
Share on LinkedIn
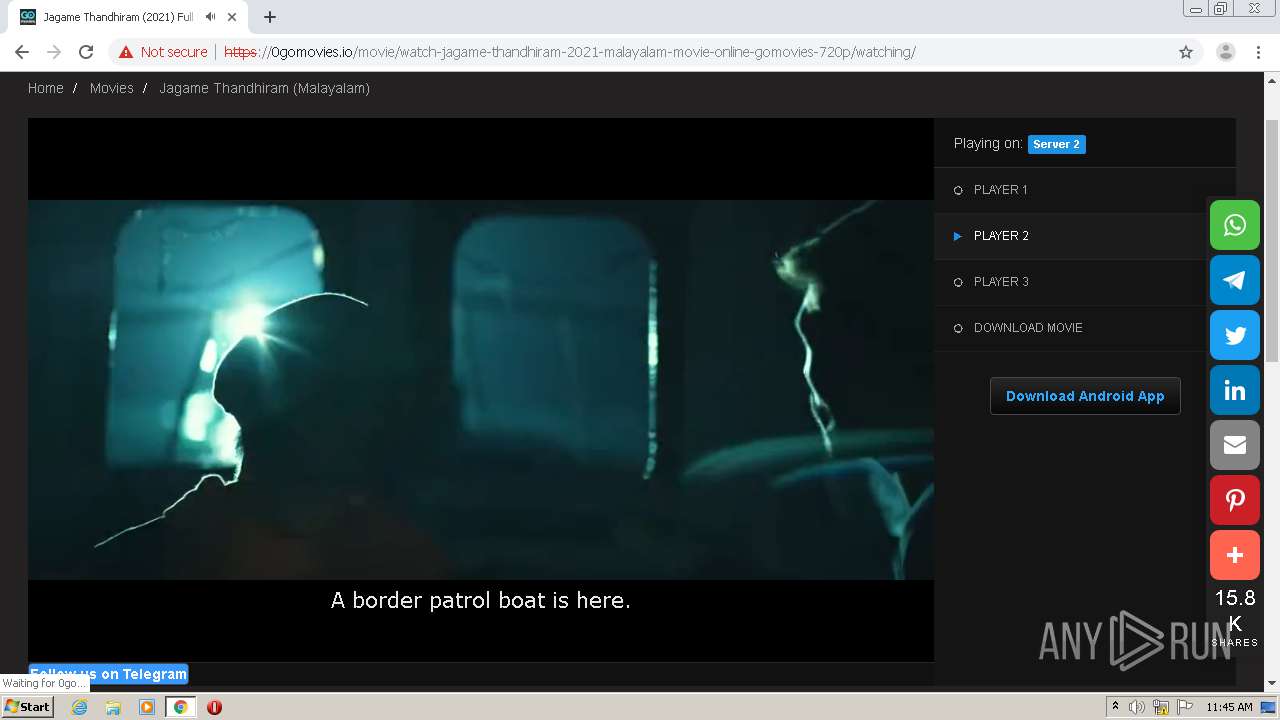1235,390
